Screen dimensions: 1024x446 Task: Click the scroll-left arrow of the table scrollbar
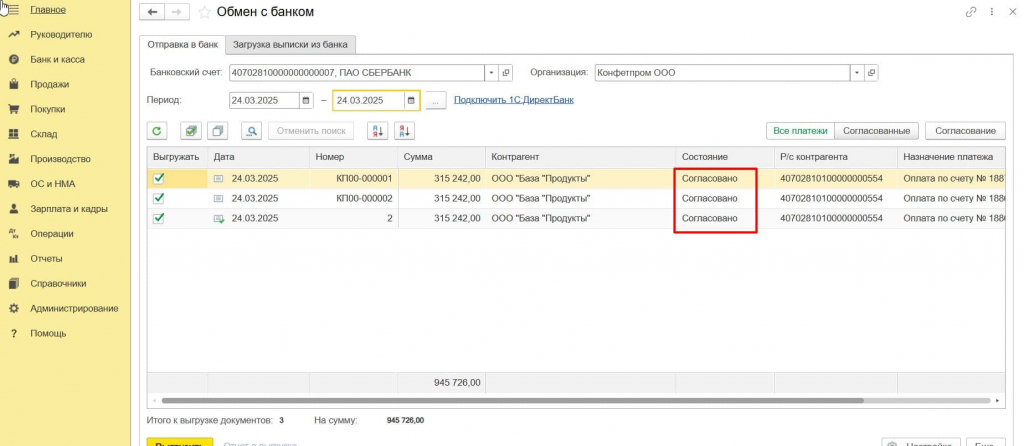tap(153, 400)
